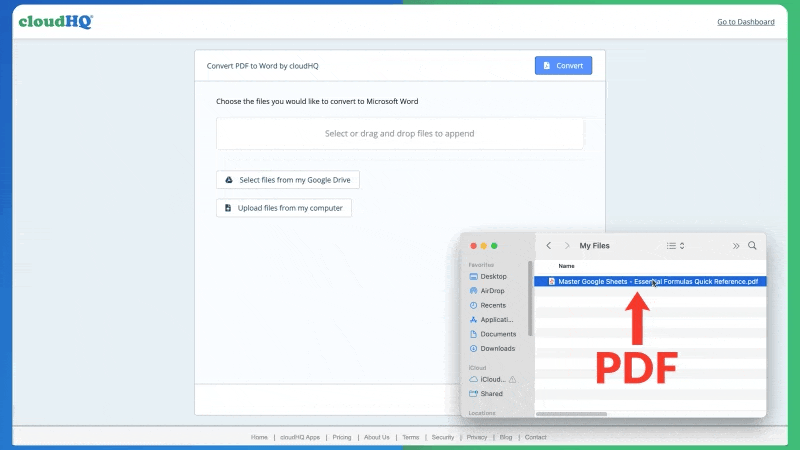Image resolution: width=800 pixels, height=450 pixels.
Task: Click the upload file icon
Action: tap(228, 208)
